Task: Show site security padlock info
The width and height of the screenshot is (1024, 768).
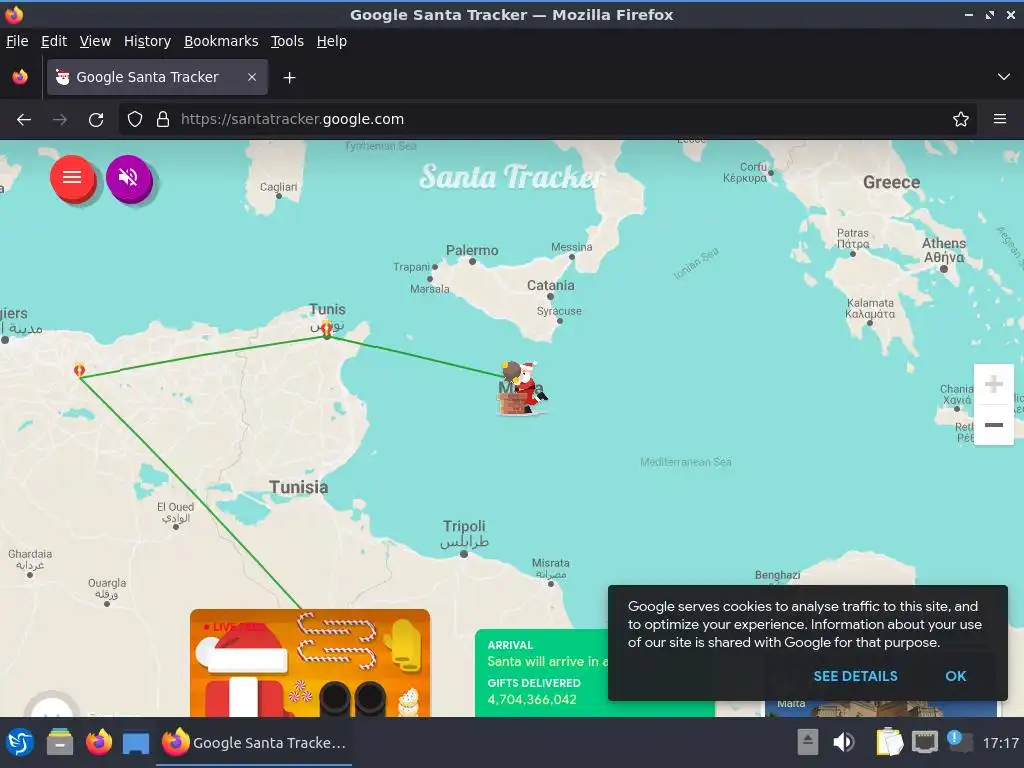Action: pyautogui.click(x=163, y=120)
